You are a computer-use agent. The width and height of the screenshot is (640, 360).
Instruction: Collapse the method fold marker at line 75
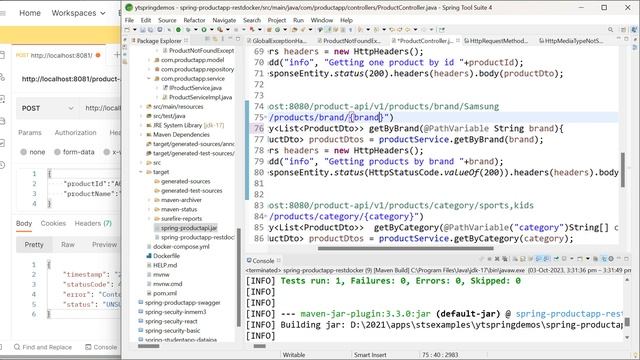pos(266,118)
